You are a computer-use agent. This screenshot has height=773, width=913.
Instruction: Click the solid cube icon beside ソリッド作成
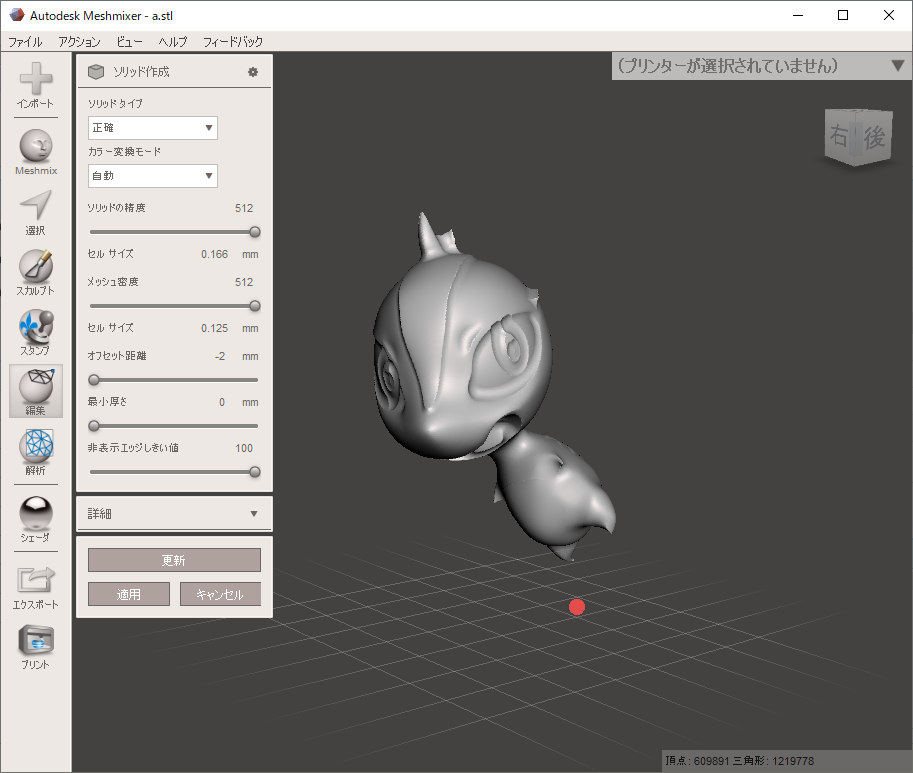(95, 72)
